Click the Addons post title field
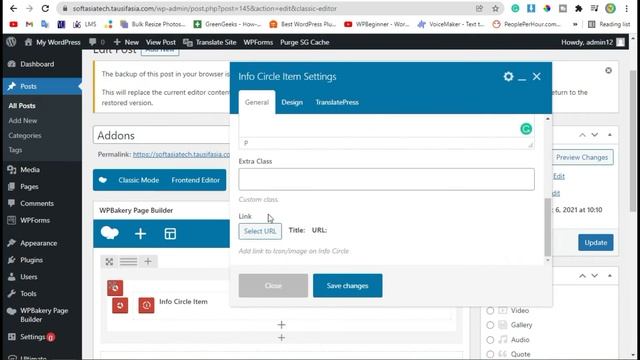The image size is (640, 360). pos(162,135)
